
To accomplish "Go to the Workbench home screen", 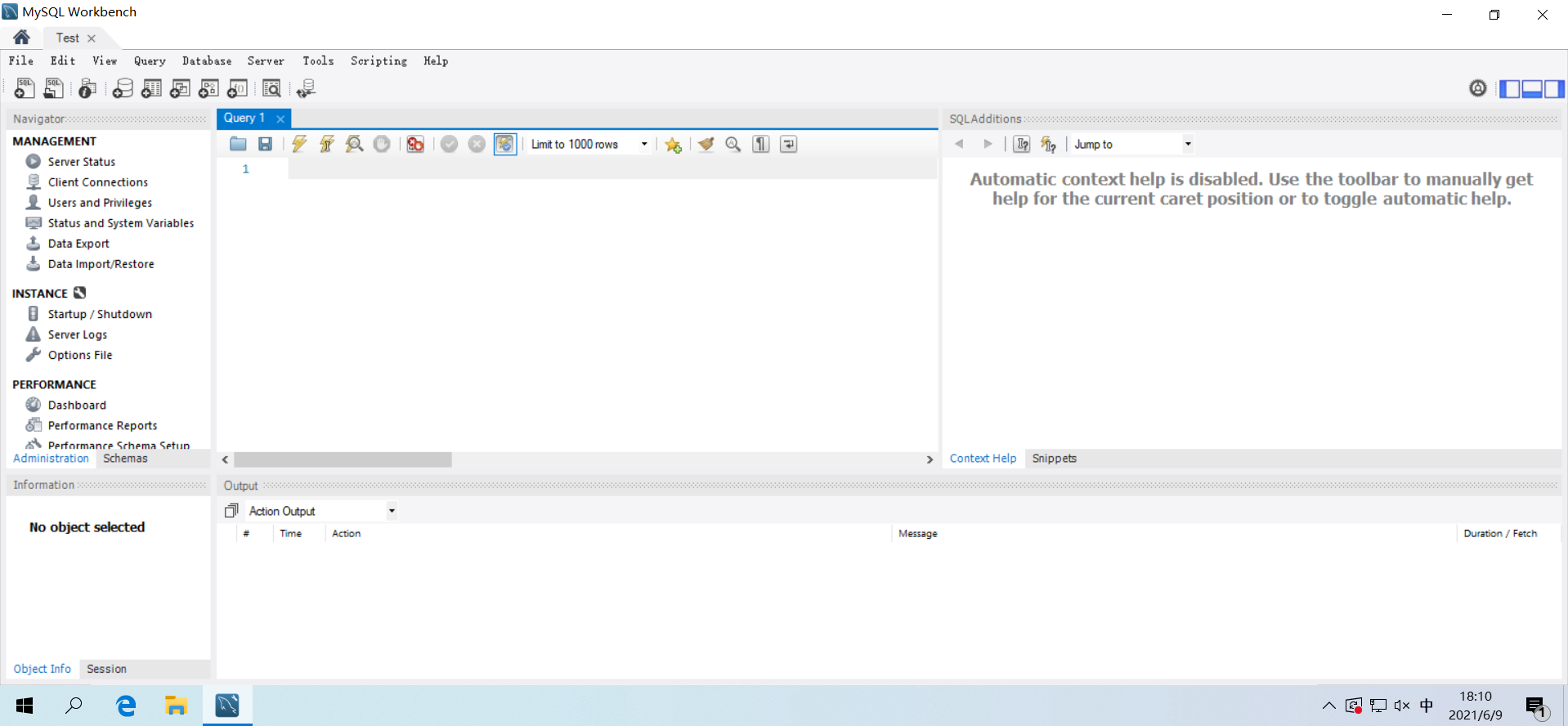I will 22,38.
